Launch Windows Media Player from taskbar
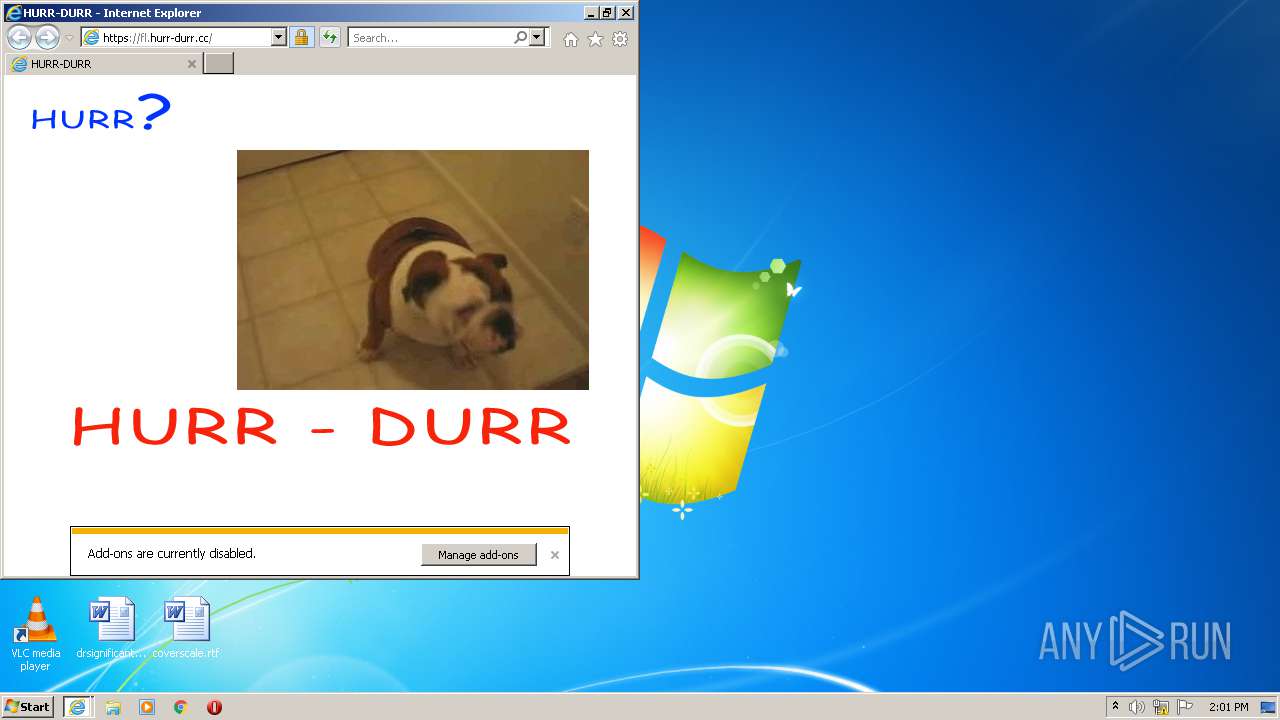This screenshot has height=720, width=1280. [147, 707]
